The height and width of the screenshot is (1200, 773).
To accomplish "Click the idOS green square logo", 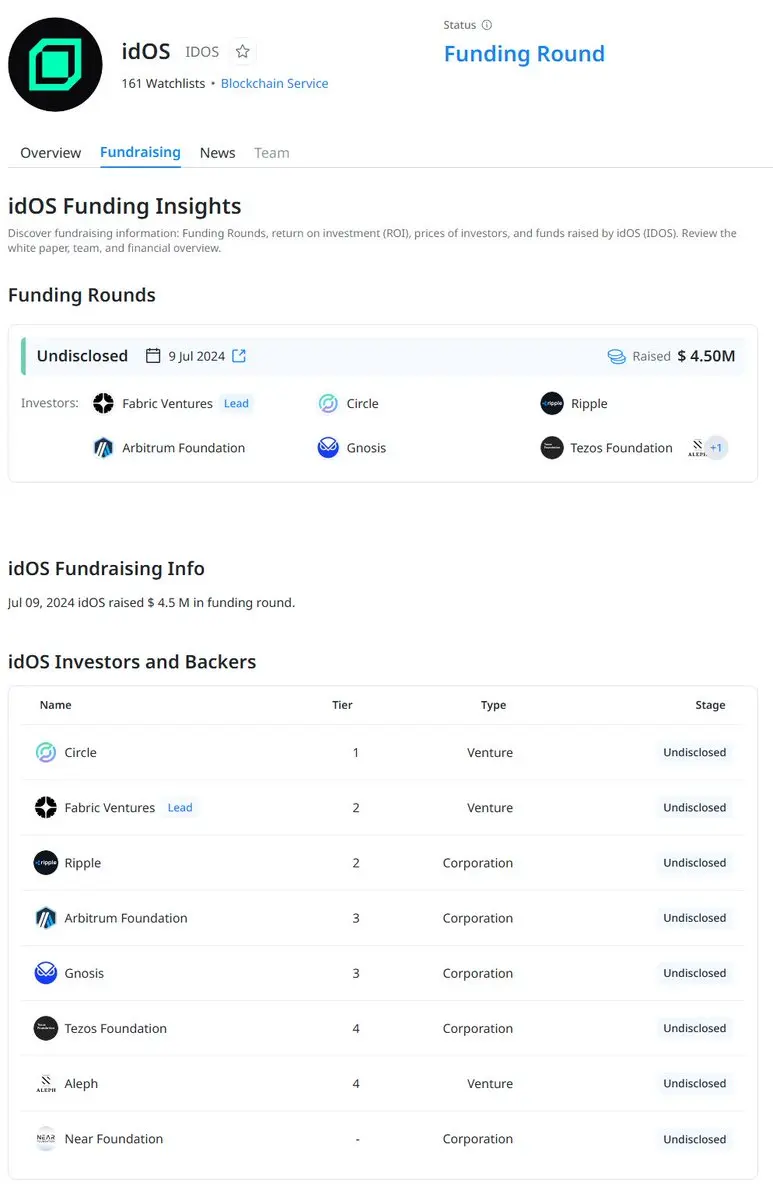I will tap(55, 65).
